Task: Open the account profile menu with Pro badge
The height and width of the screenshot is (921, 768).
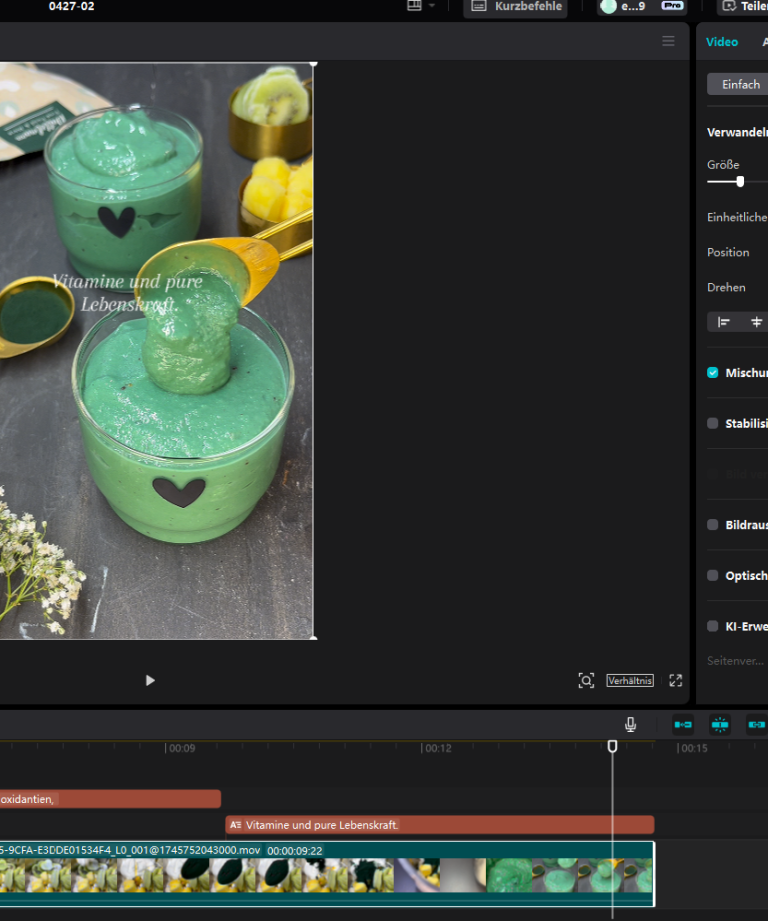Action: coord(642,6)
